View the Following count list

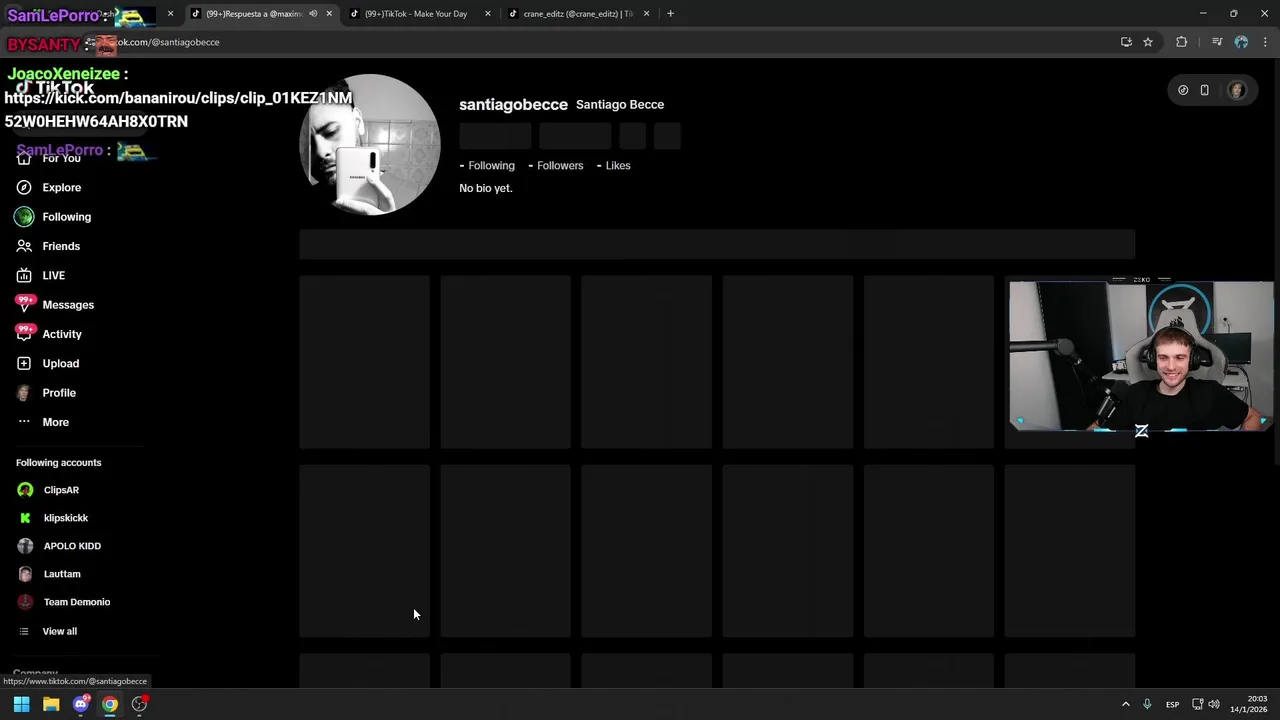click(x=487, y=165)
